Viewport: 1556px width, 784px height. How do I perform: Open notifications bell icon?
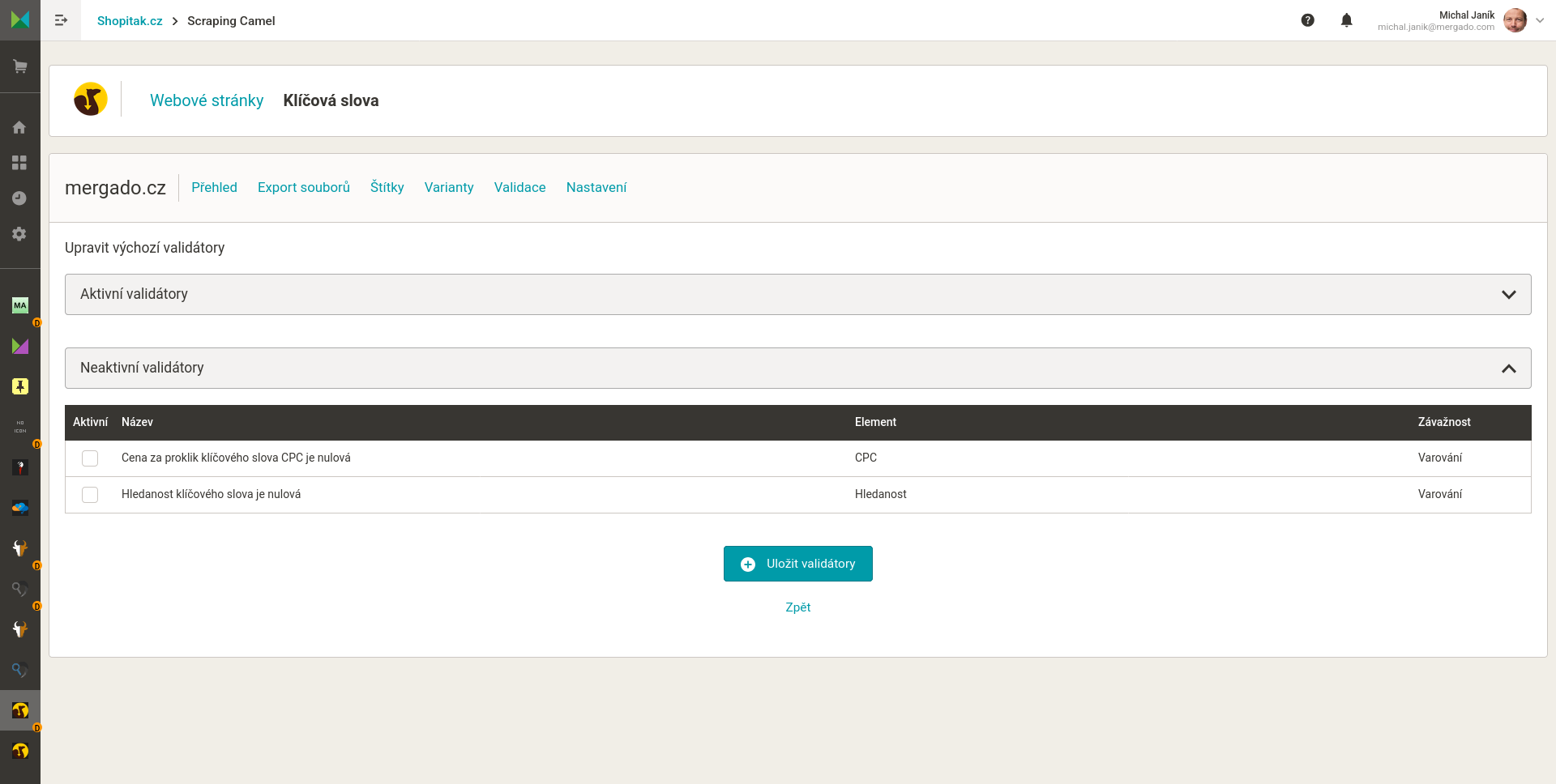click(x=1346, y=20)
